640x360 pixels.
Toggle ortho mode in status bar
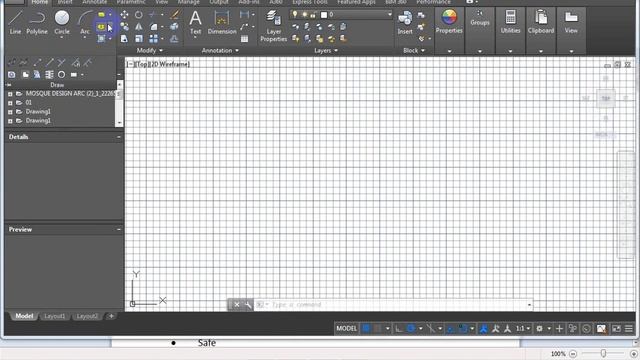(x=399, y=329)
